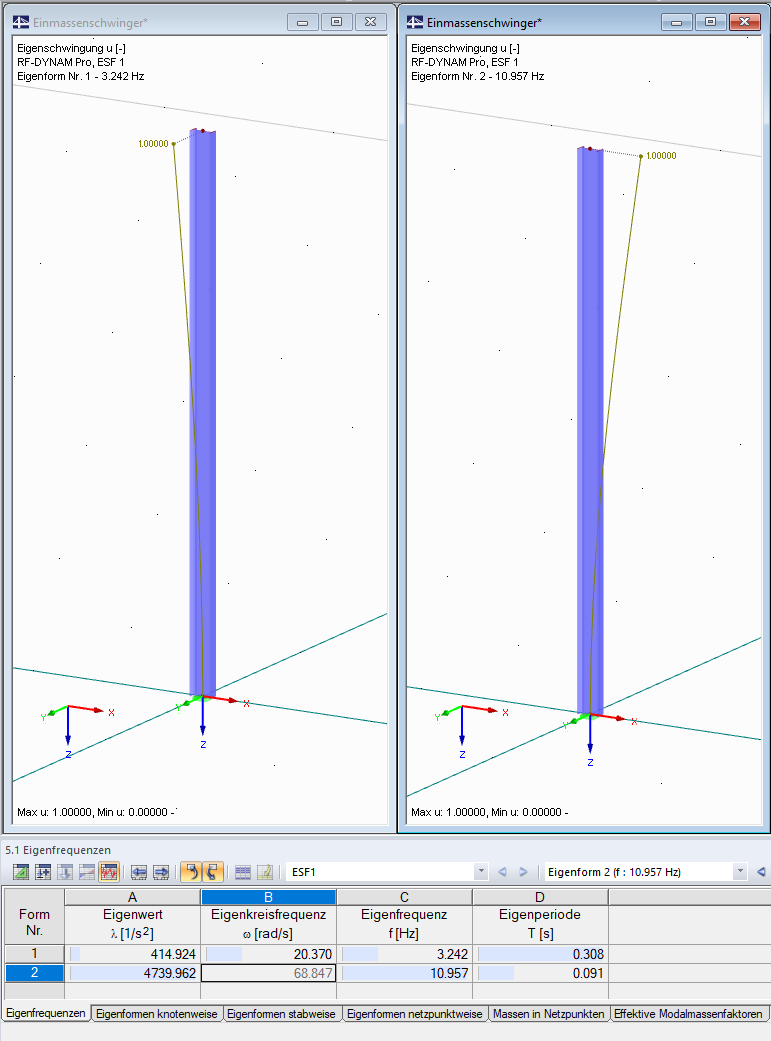Click the 1.00000 label in left view

tap(153, 143)
